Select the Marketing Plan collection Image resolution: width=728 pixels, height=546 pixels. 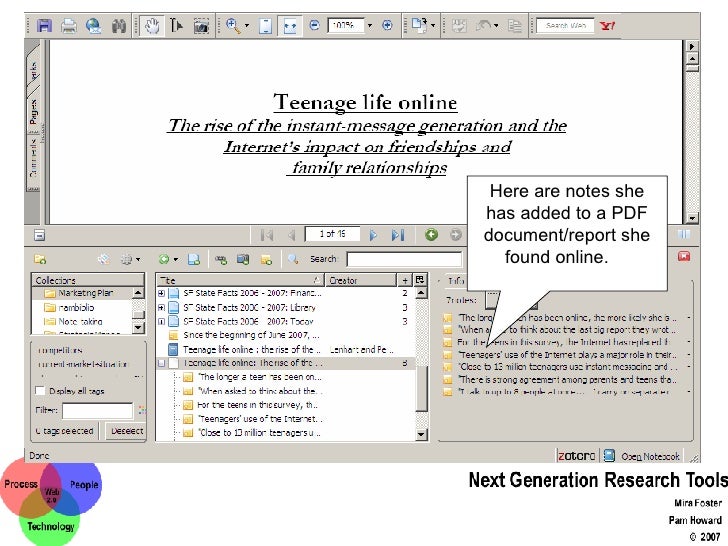coord(85,294)
